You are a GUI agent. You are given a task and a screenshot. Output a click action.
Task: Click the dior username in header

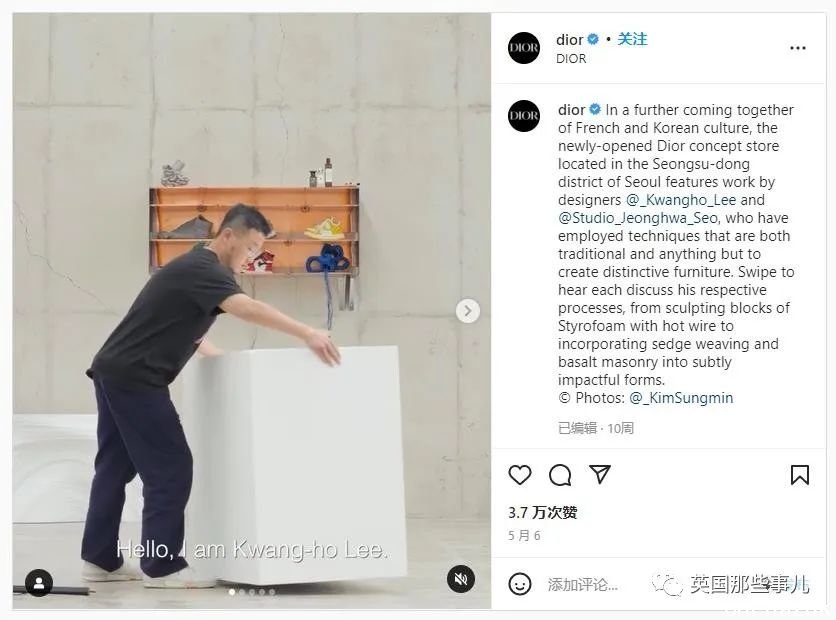(569, 40)
